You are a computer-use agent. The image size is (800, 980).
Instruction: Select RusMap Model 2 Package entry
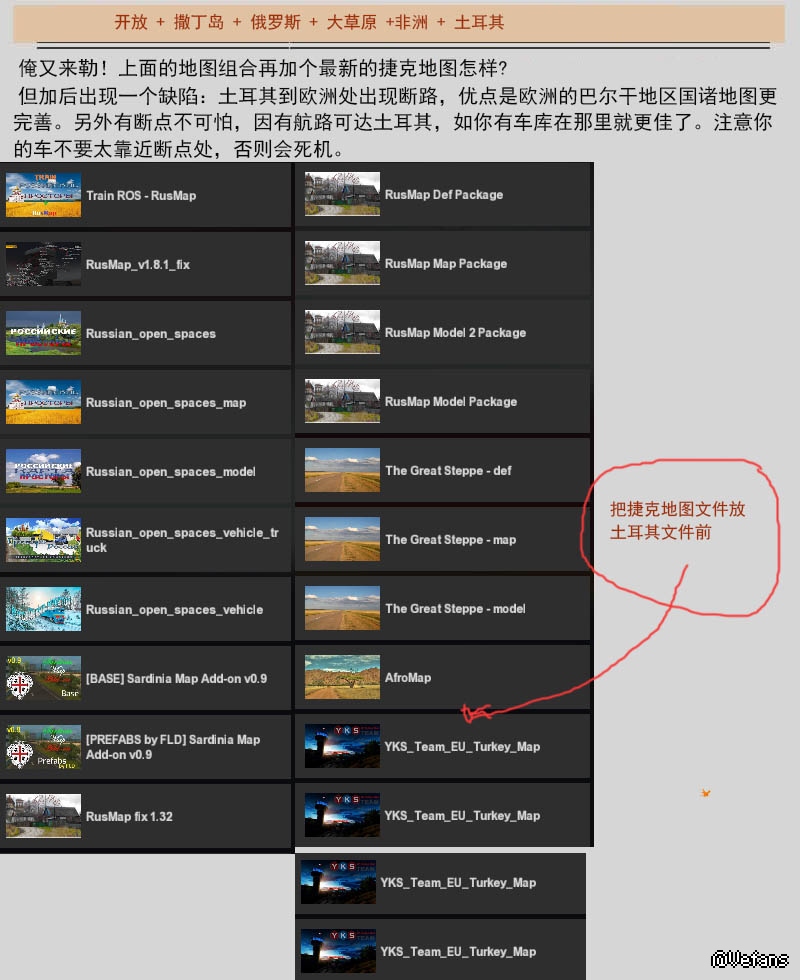point(455,333)
